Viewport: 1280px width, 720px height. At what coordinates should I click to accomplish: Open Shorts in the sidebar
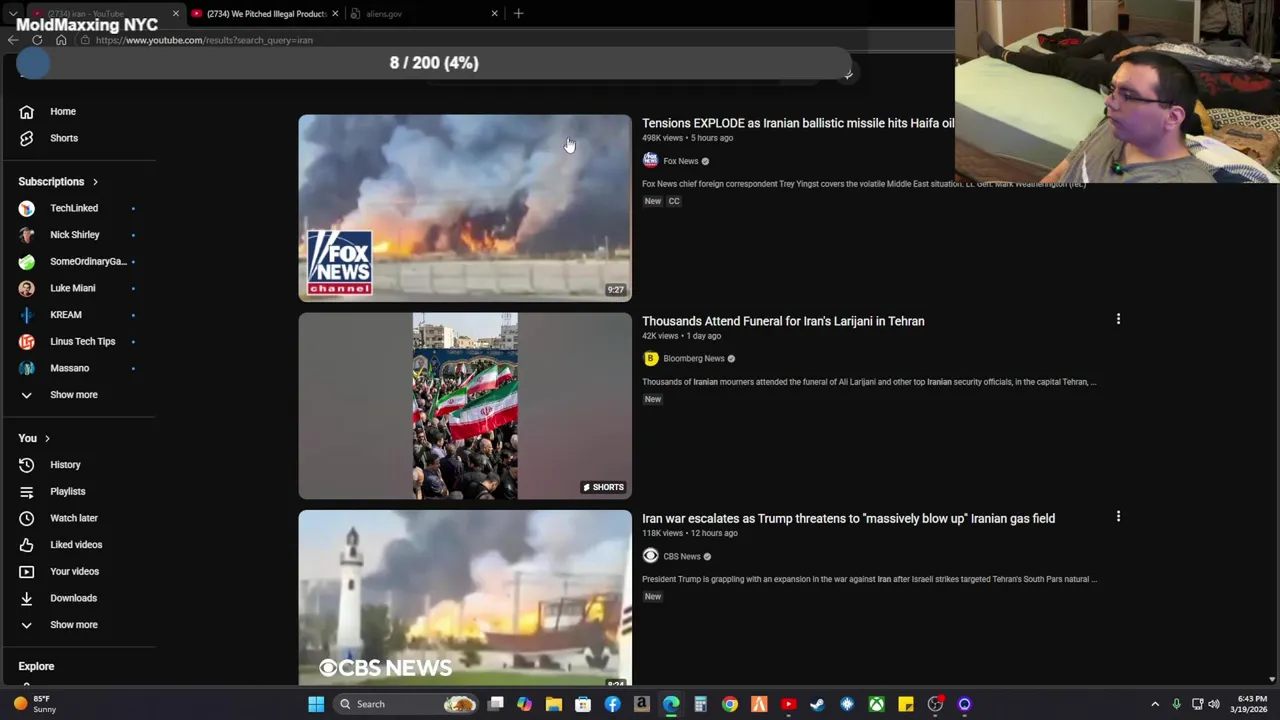[63, 138]
